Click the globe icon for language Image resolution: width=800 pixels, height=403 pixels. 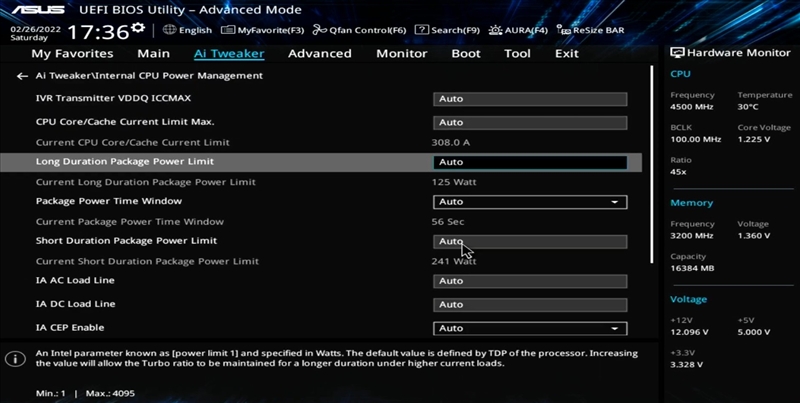169,30
